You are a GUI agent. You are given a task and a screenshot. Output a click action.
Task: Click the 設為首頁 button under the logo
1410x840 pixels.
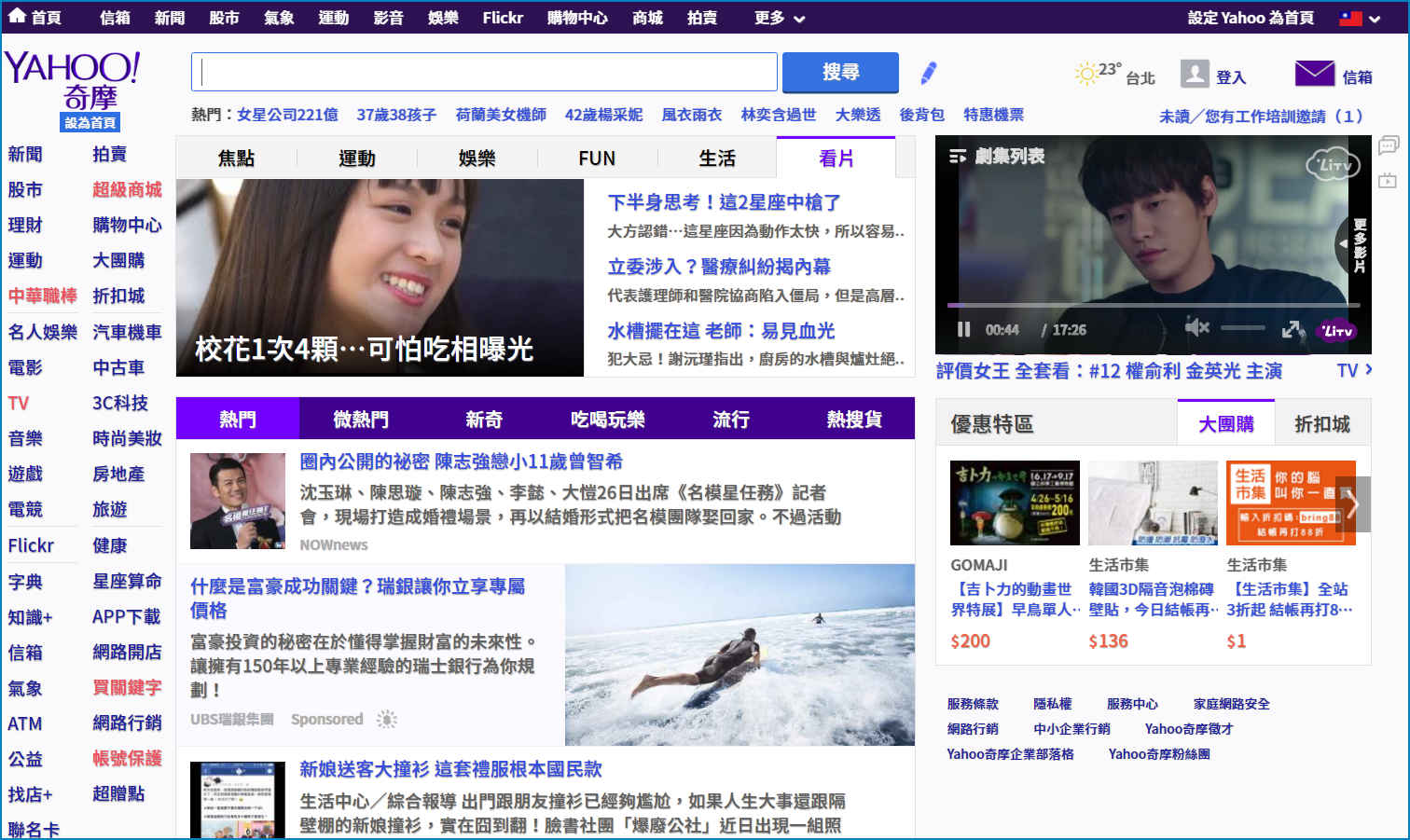coord(90,122)
